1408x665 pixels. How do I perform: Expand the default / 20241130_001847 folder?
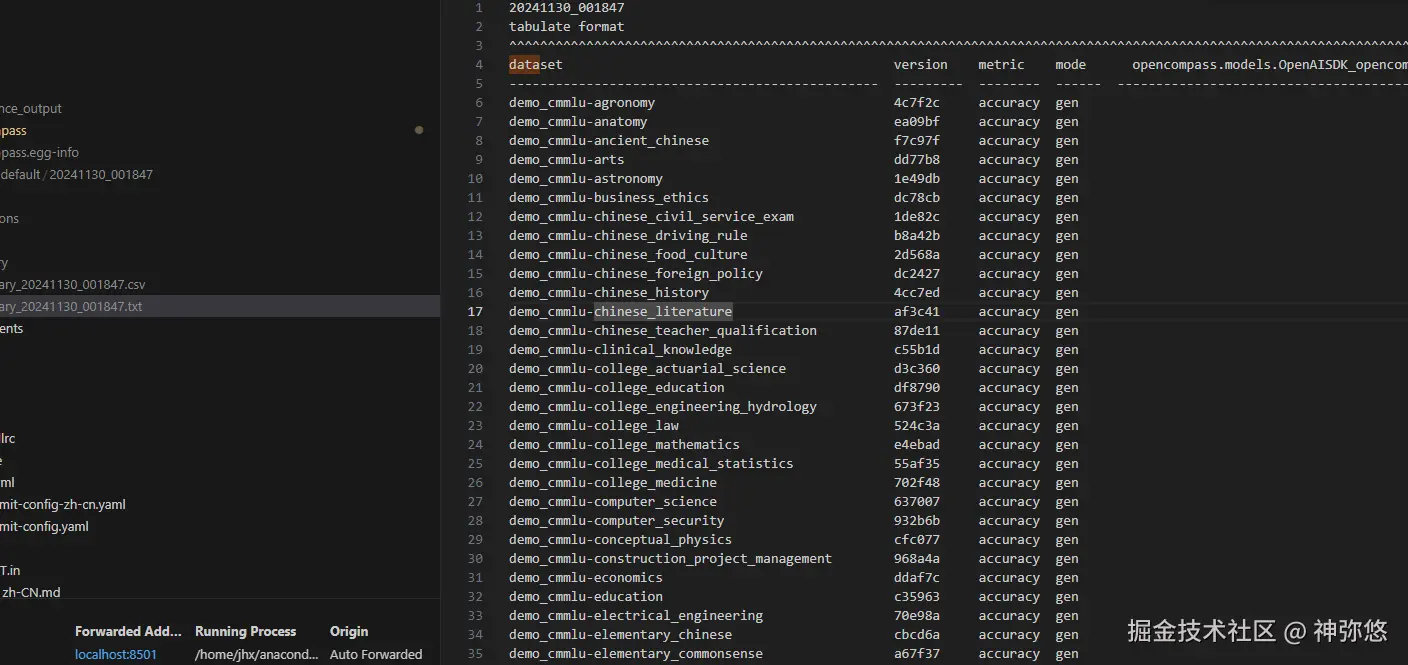(76, 174)
